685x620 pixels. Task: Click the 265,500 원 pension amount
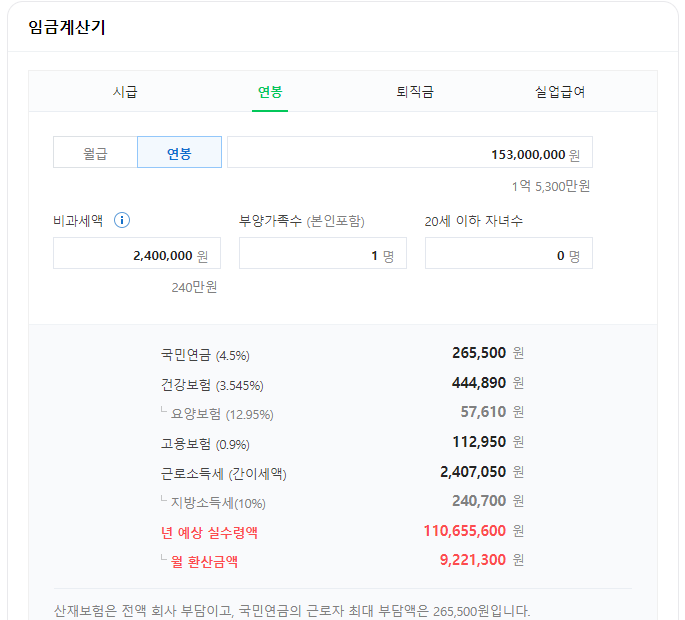point(488,353)
